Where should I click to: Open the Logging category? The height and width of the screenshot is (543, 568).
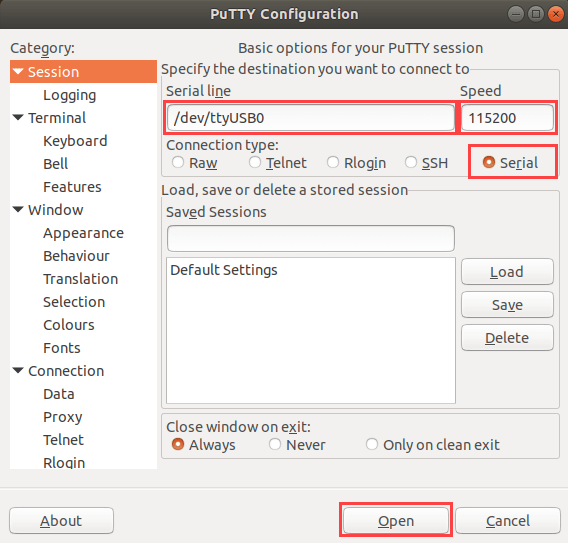pyautogui.click(x=70, y=95)
